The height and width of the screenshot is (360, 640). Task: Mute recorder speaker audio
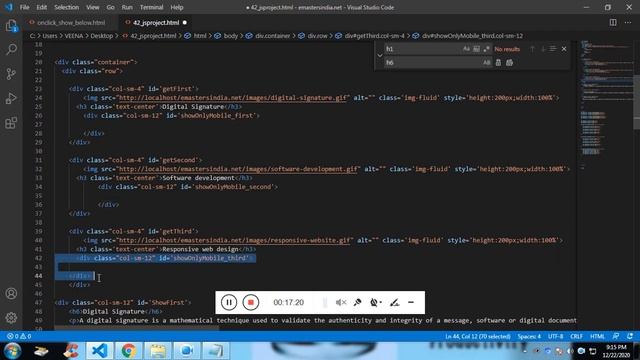point(341,302)
